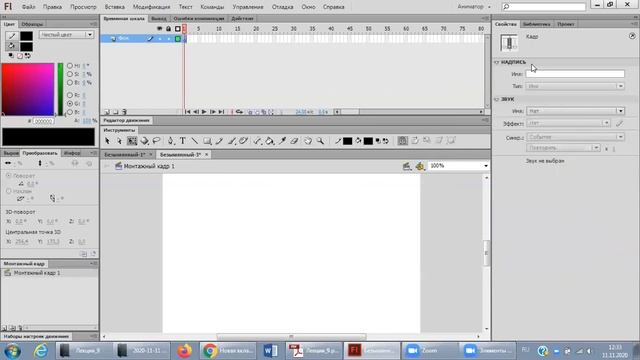Screen dimensions: 640x360
Task: Select the Pen tool
Action: [x=171, y=141]
